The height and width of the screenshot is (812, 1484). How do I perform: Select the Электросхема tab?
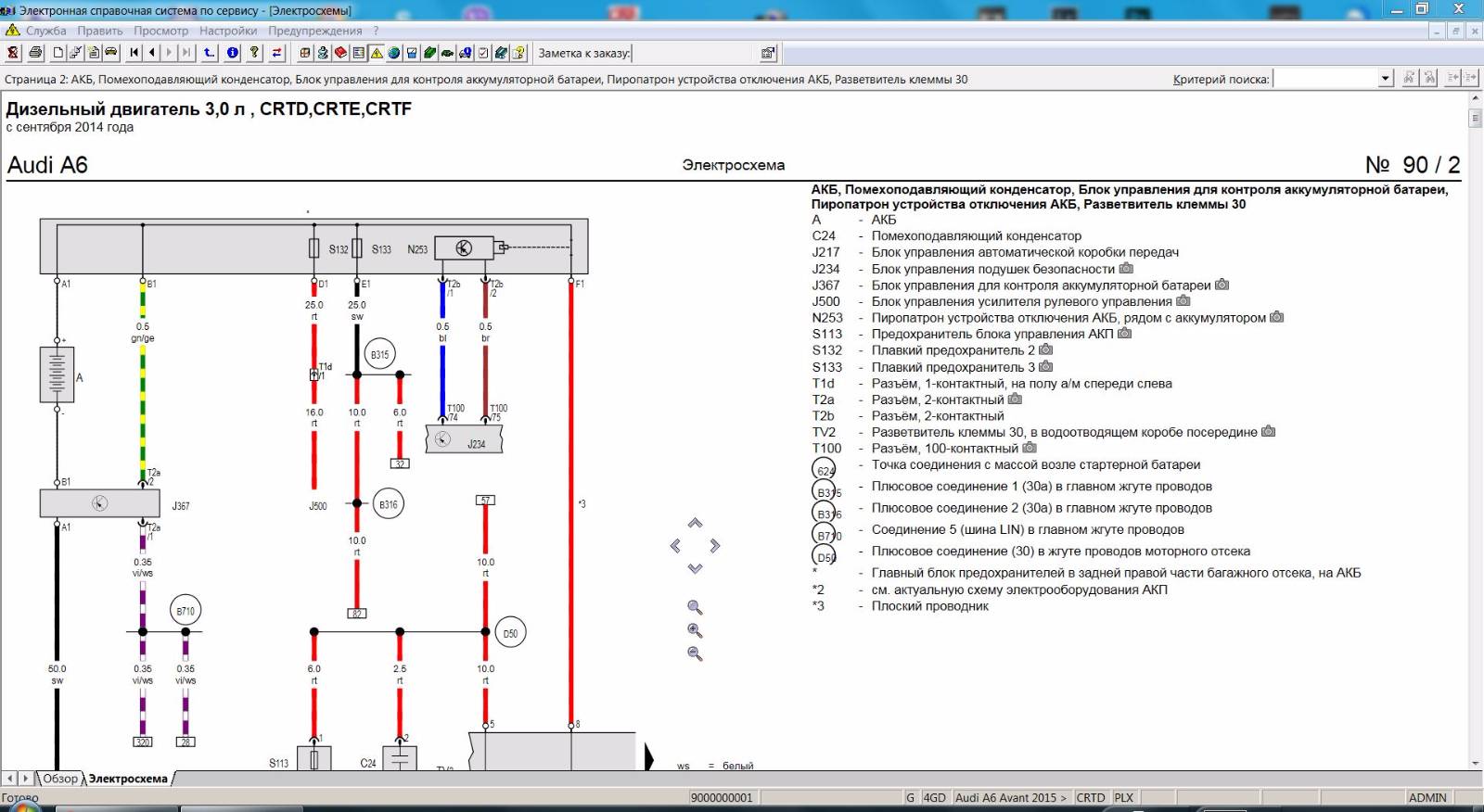click(x=128, y=779)
